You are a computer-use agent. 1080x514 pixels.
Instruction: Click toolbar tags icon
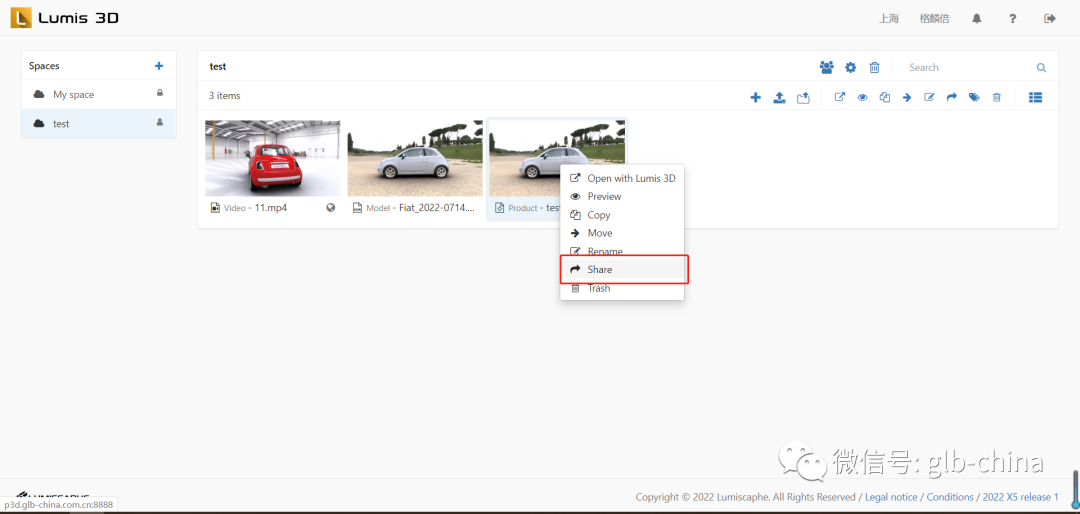(x=974, y=98)
